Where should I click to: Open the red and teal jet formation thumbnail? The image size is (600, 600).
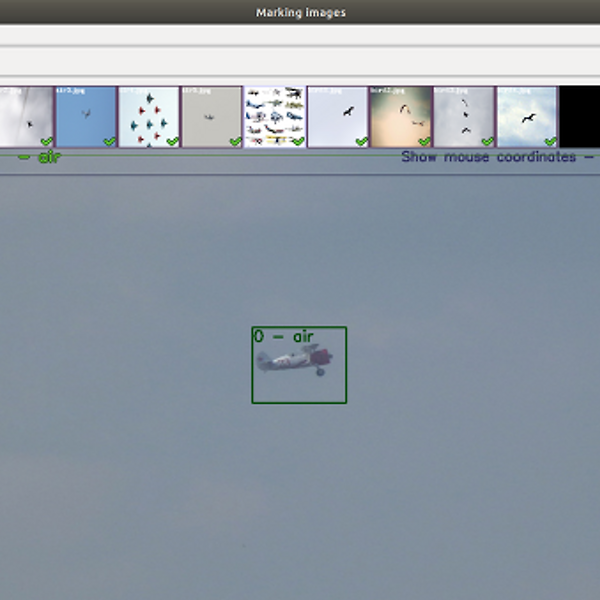(149, 117)
